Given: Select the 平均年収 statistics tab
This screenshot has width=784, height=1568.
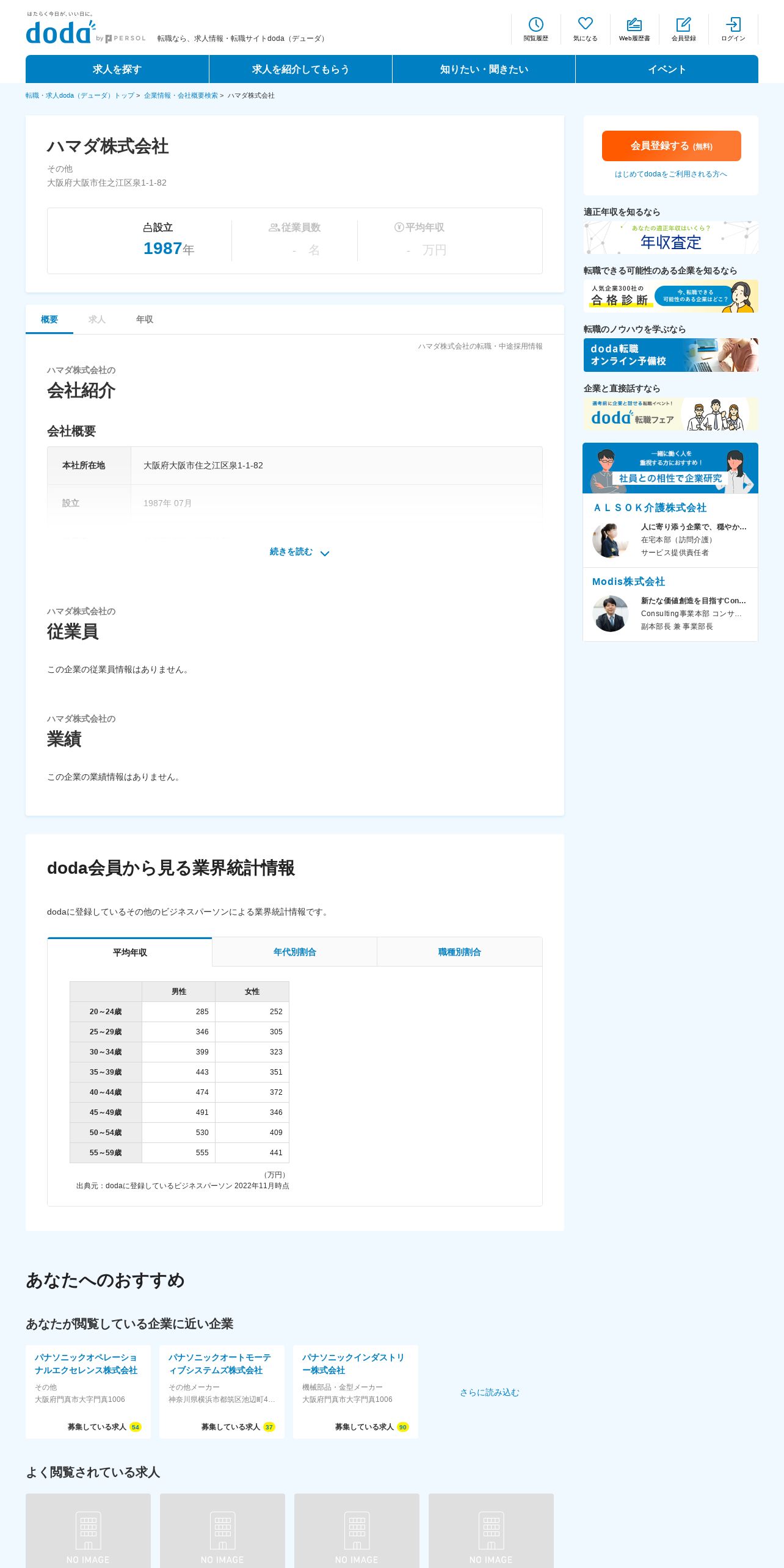Looking at the screenshot, I should pos(129,952).
